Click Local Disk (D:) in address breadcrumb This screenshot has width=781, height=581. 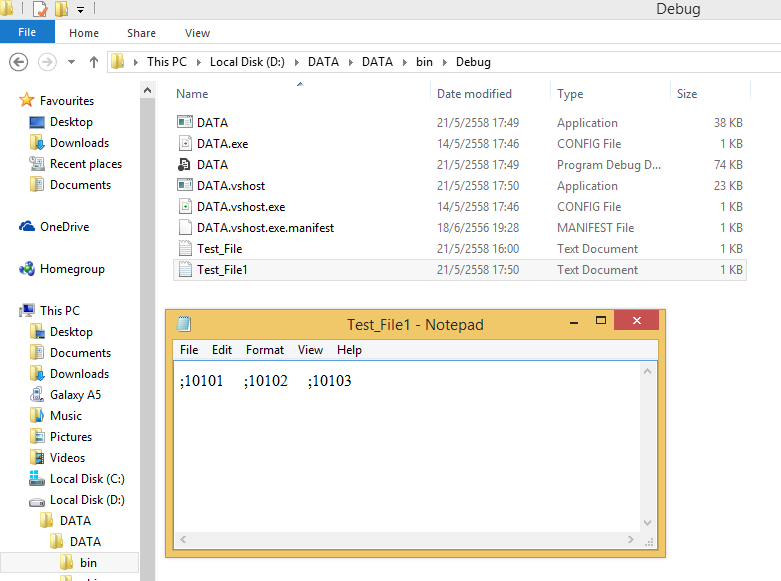[247, 62]
